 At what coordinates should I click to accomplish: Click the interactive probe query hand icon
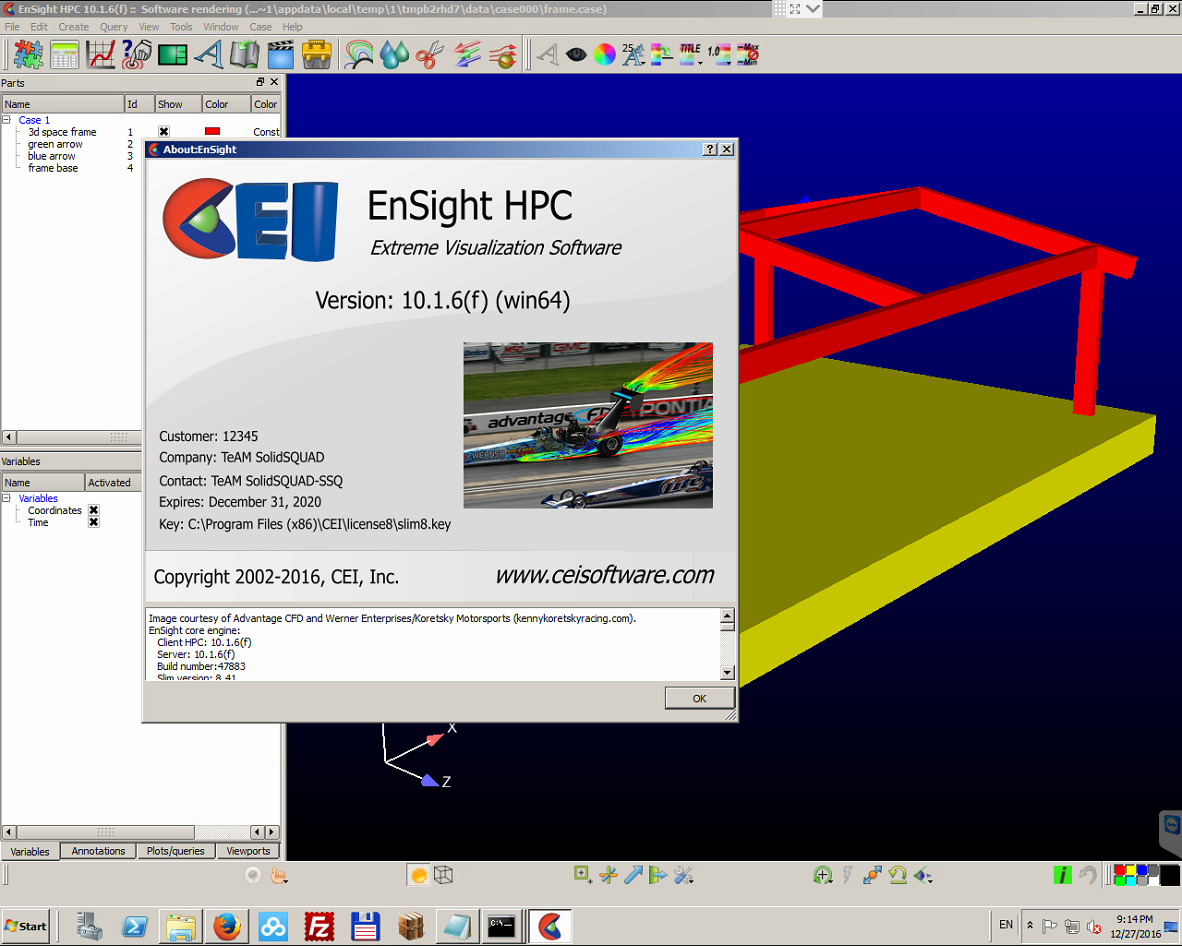coord(136,55)
